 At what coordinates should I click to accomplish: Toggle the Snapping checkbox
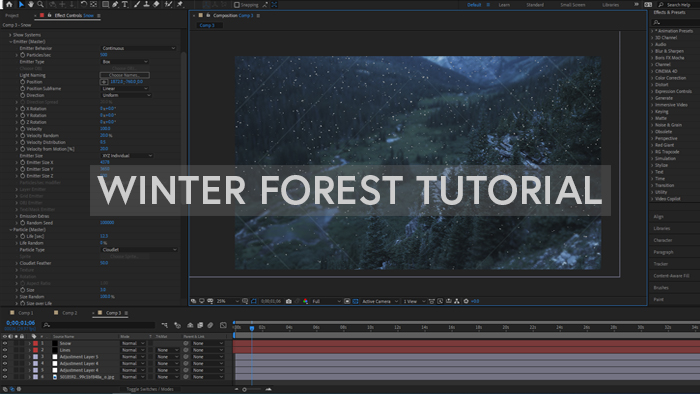237,5
